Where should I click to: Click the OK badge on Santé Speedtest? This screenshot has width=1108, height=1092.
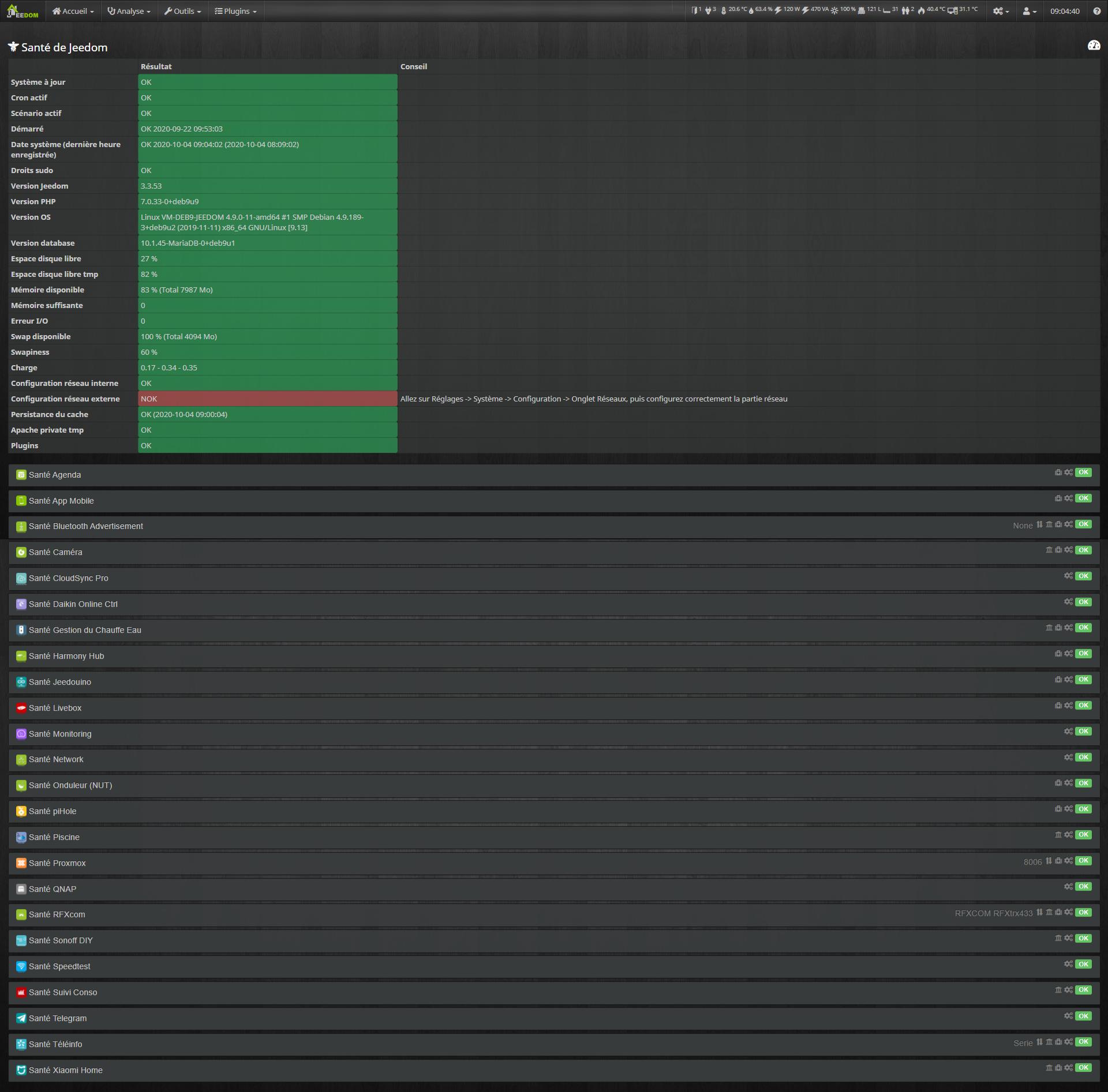pos(1083,964)
